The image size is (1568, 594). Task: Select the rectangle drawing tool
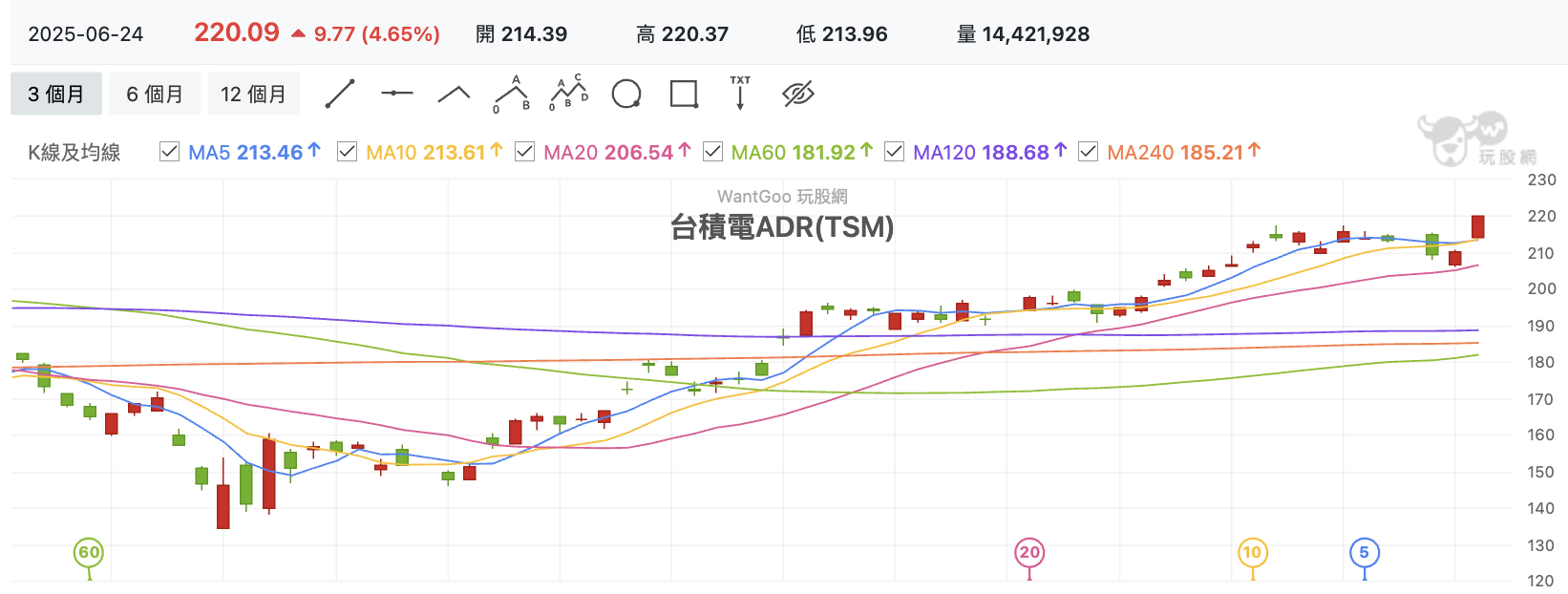(x=684, y=94)
